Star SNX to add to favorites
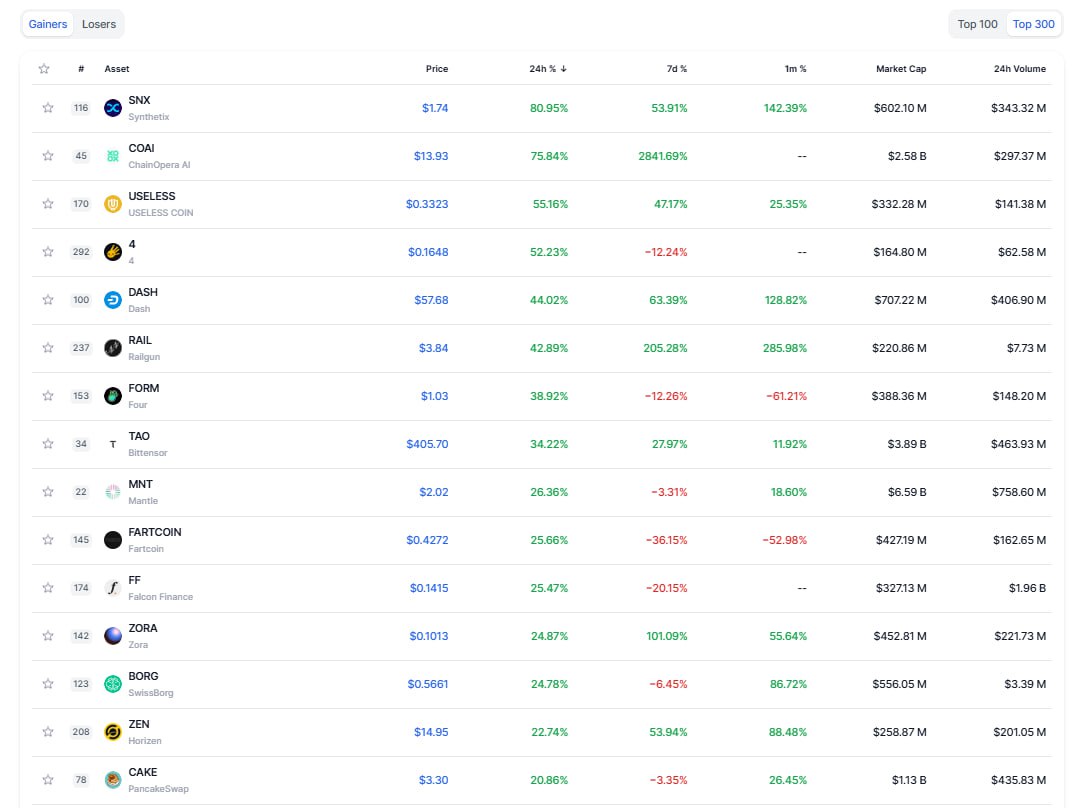 point(47,108)
